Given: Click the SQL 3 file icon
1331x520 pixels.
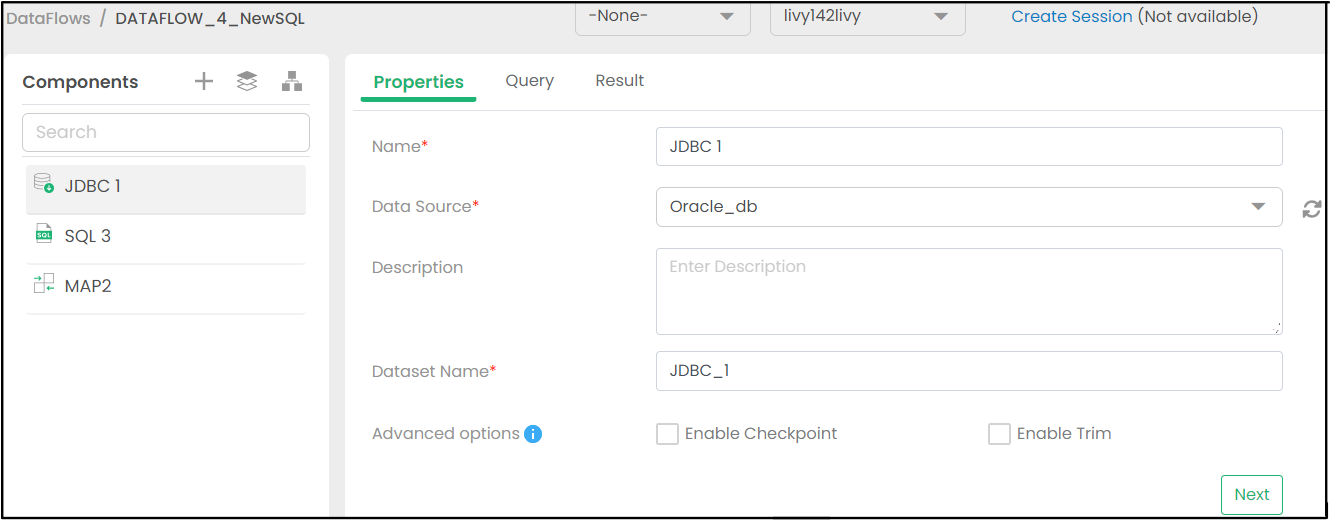Looking at the screenshot, I should tap(43, 235).
